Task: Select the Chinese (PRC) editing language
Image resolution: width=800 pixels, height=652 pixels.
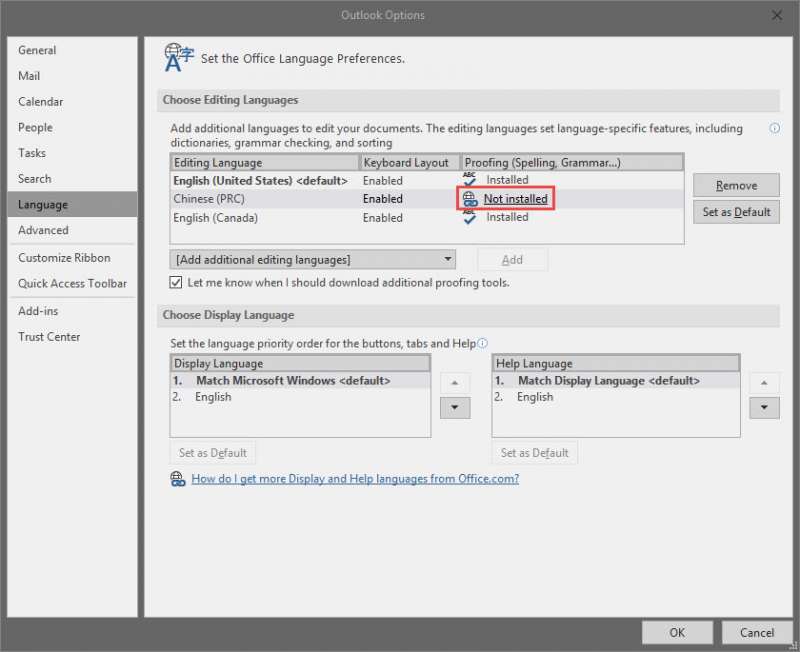Action: pyautogui.click(x=427, y=199)
